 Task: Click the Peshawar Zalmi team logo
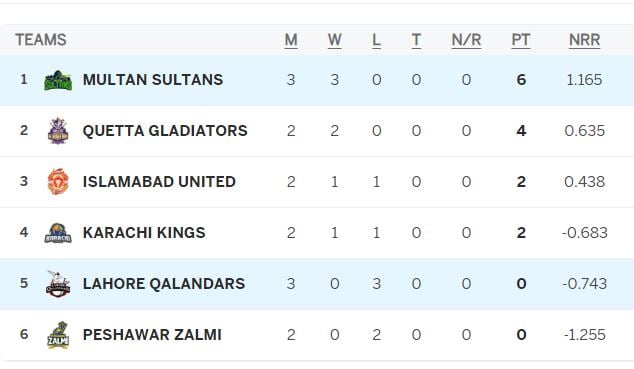[58, 335]
